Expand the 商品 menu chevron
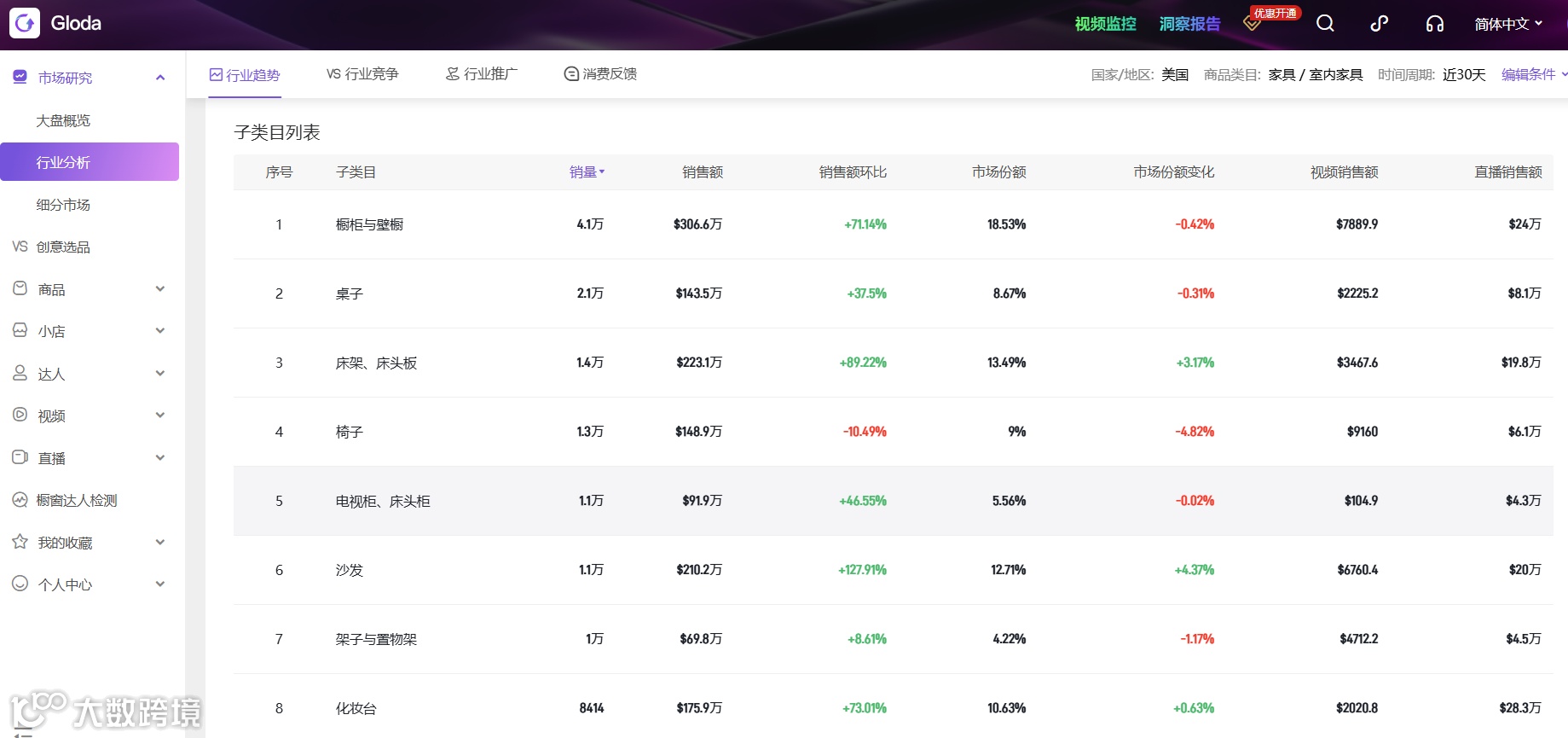Screen dimensions: 1568x738 coord(160,289)
